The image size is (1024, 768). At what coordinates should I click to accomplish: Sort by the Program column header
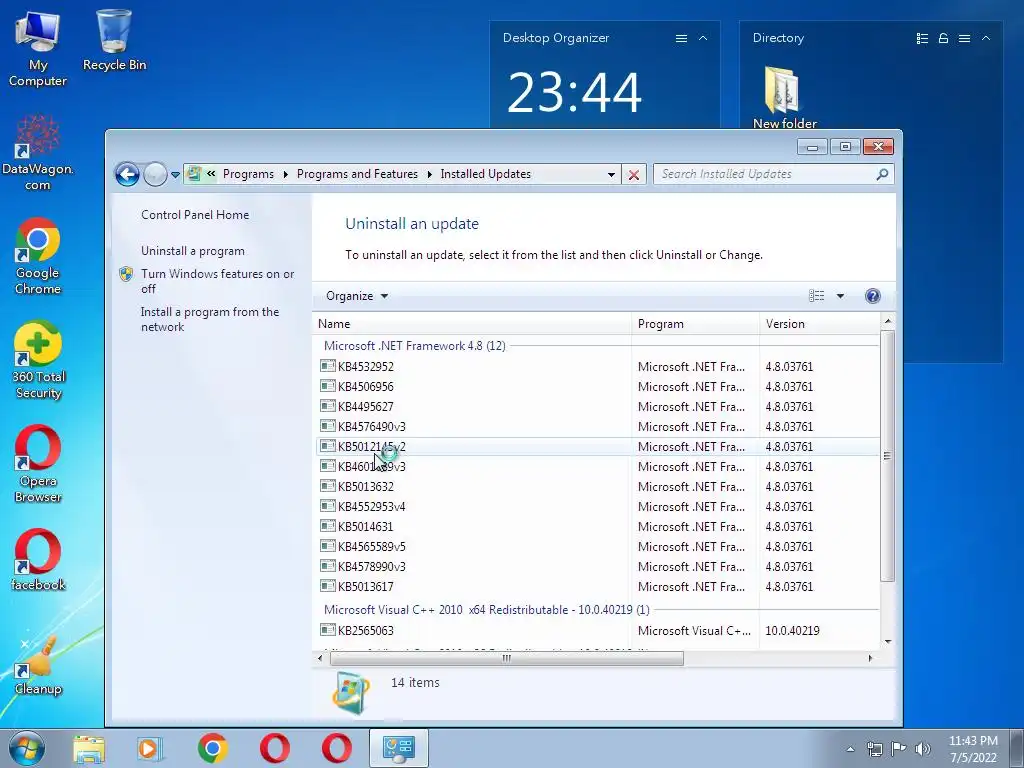695,324
